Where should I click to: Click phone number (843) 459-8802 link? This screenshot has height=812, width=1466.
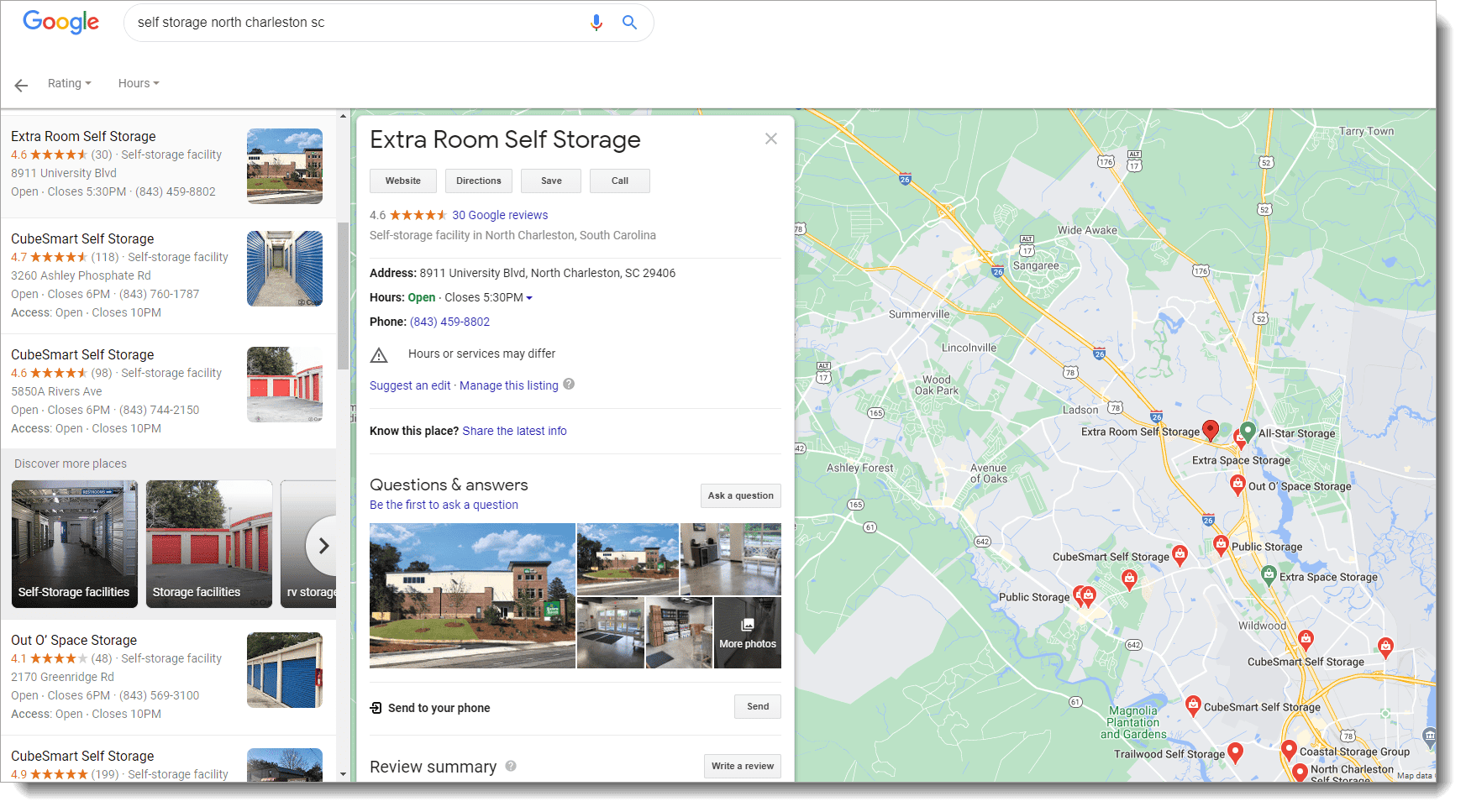tap(449, 322)
